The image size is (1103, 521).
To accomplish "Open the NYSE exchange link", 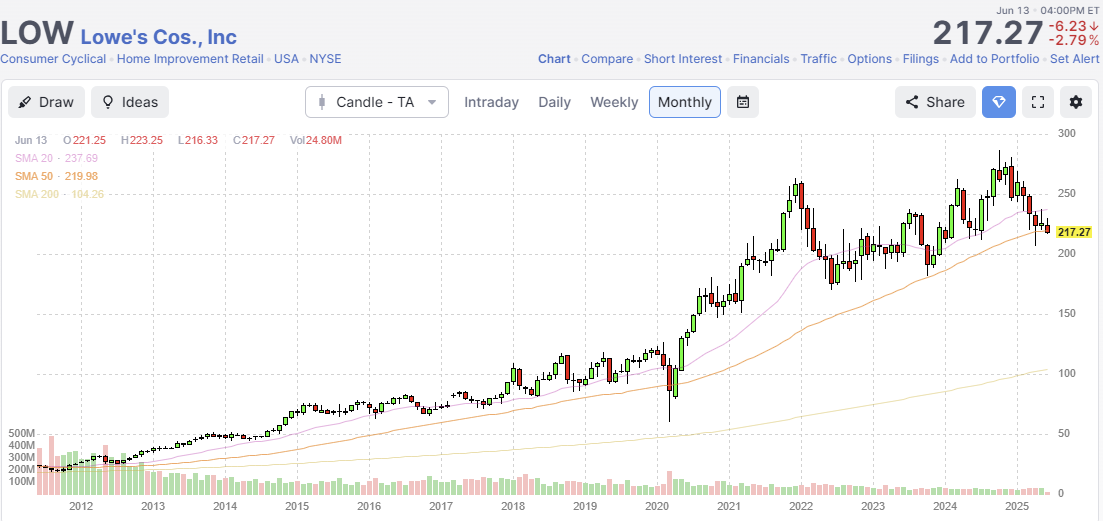I will point(326,59).
